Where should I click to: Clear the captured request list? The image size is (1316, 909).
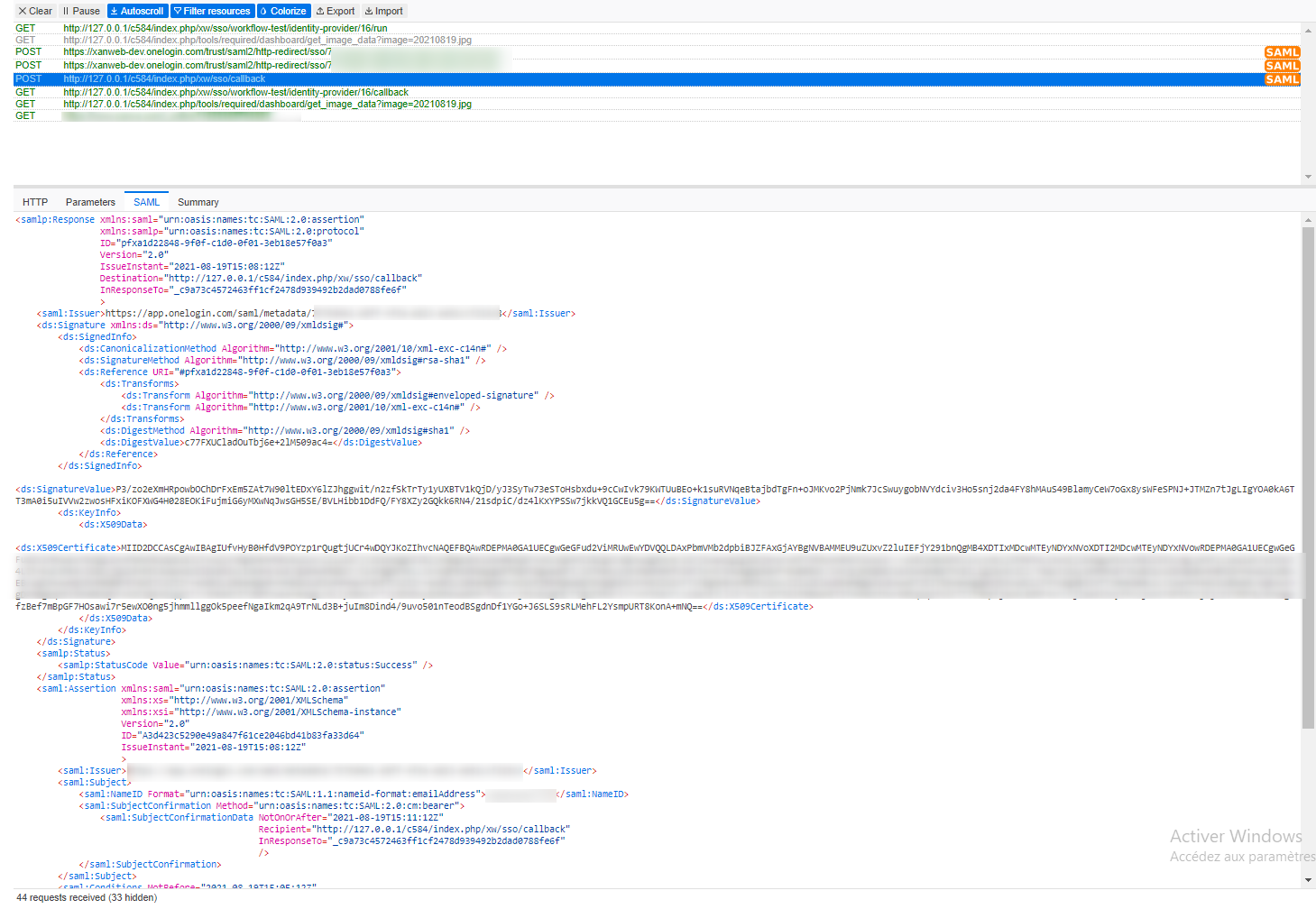pyautogui.click(x=35, y=11)
